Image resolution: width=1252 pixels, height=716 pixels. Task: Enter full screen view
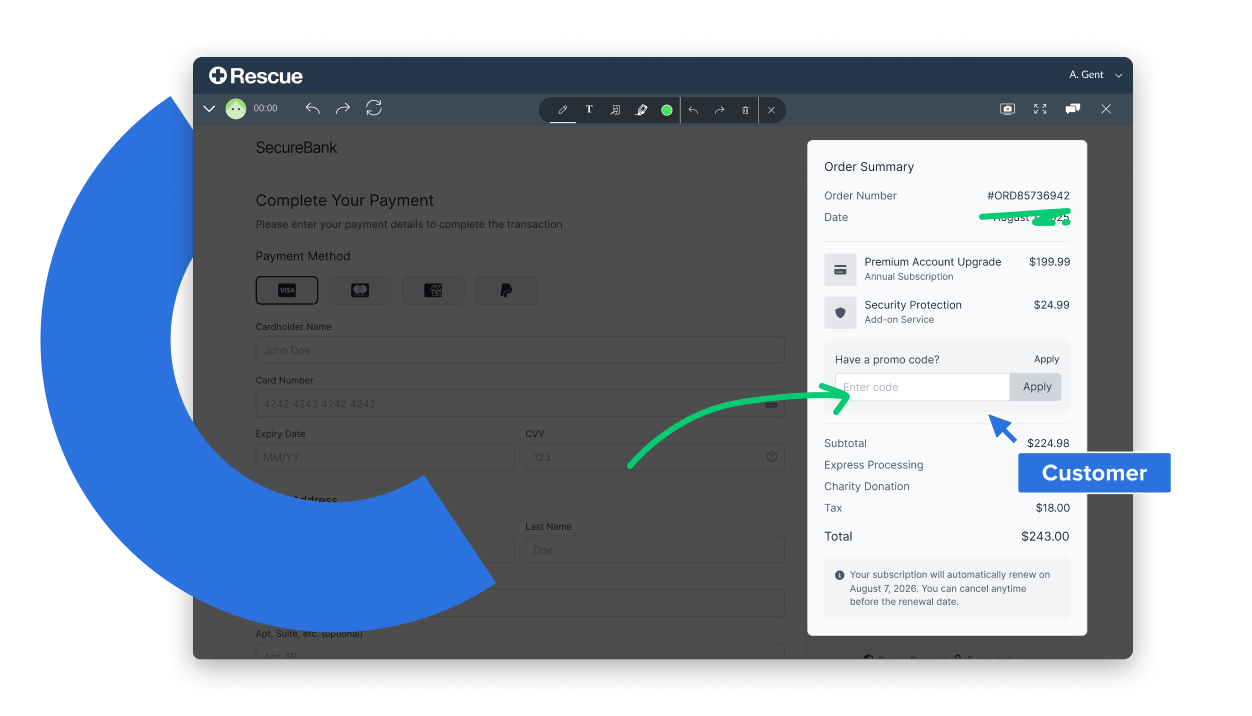coord(1039,109)
